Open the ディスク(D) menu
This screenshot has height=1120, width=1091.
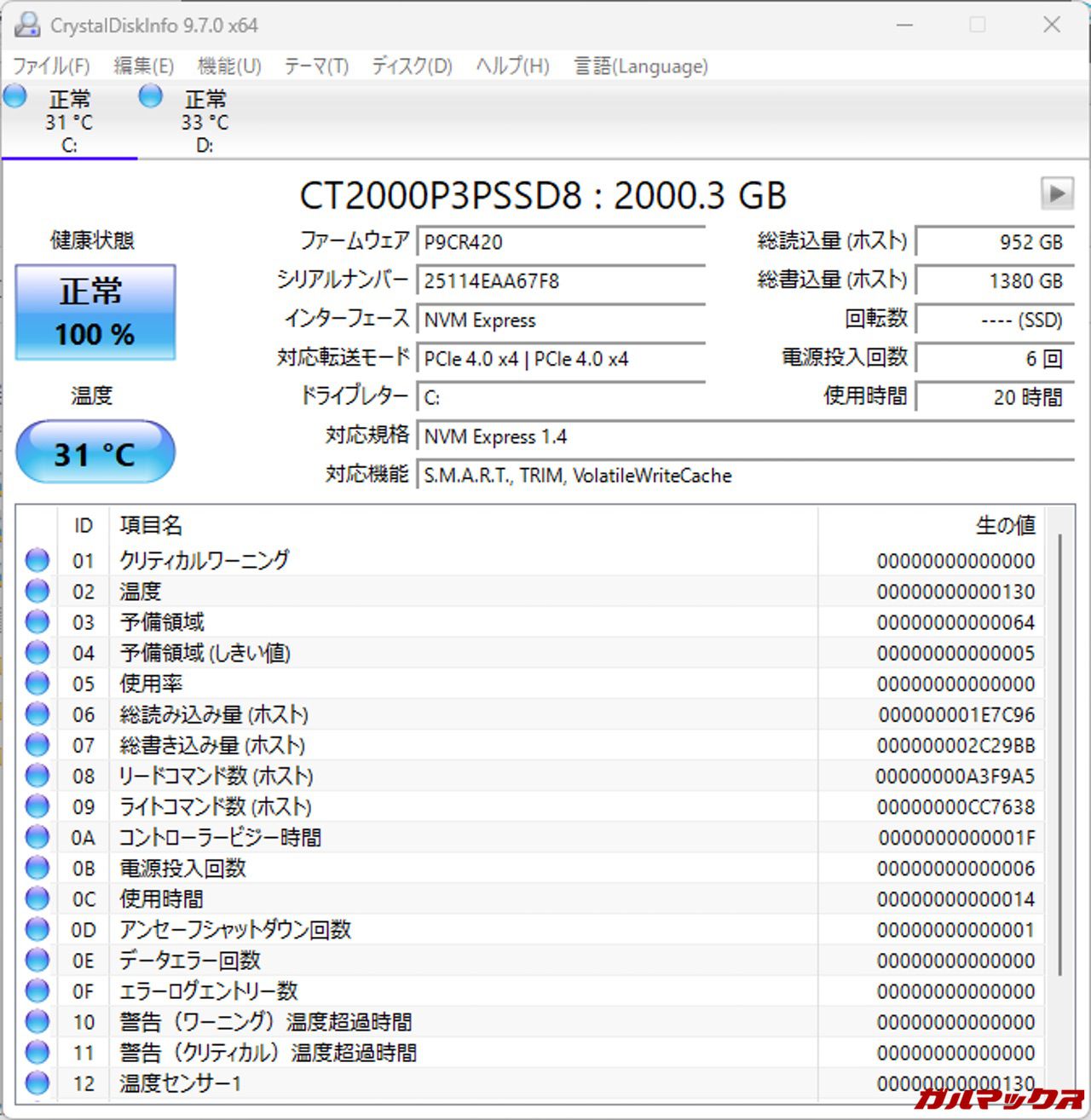point(412,66)
